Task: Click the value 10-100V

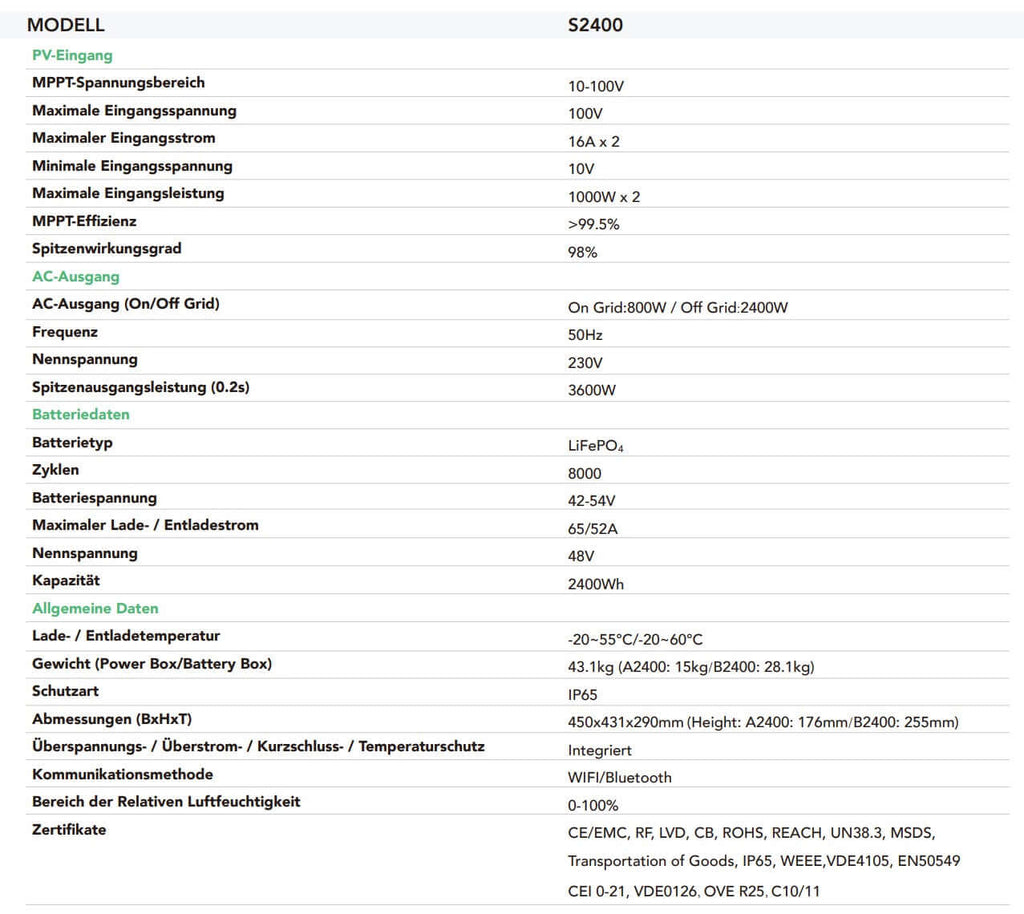Action: coord(596,86)
